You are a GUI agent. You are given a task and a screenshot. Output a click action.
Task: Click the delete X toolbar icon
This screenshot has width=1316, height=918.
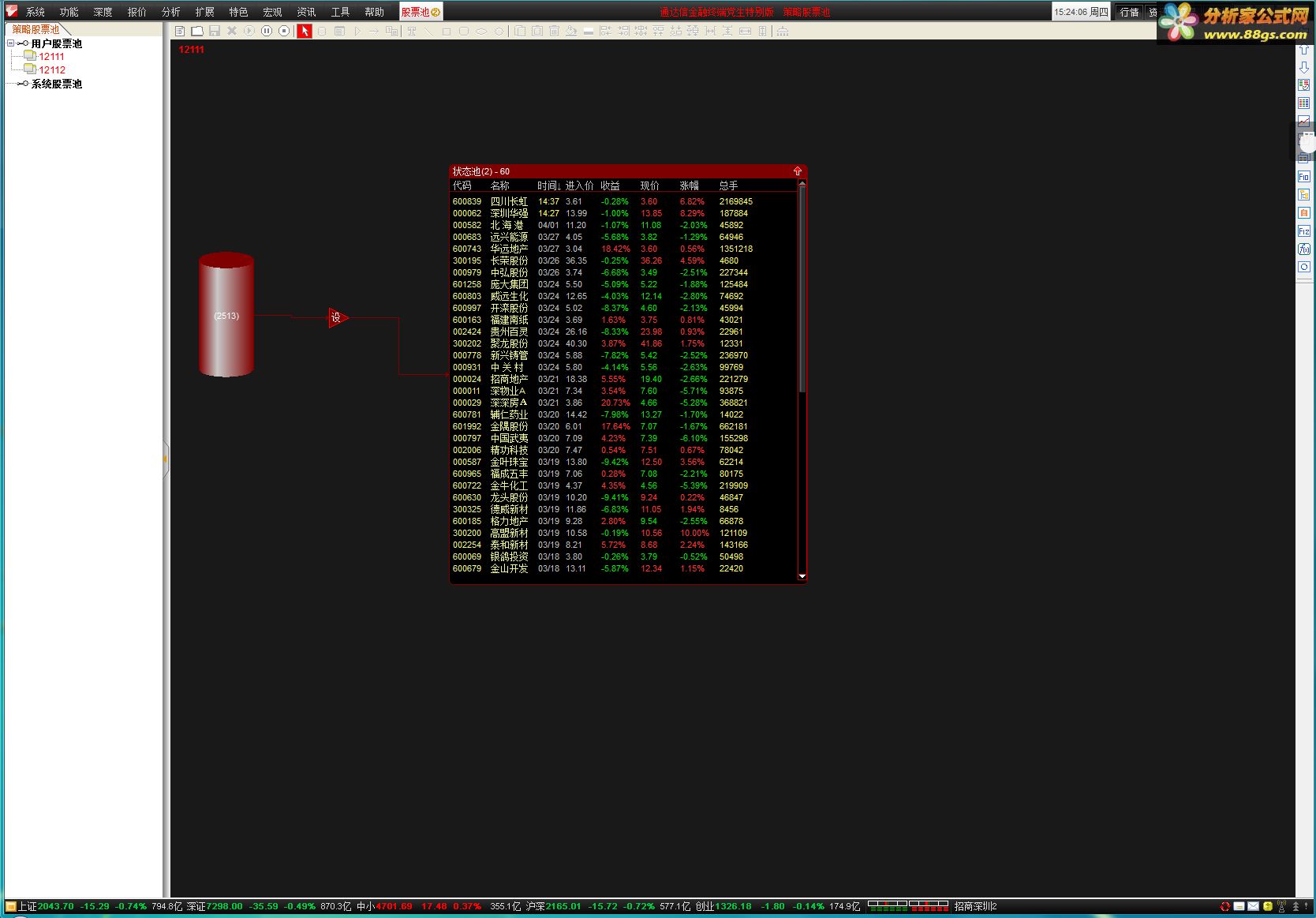tap(232, 31)
